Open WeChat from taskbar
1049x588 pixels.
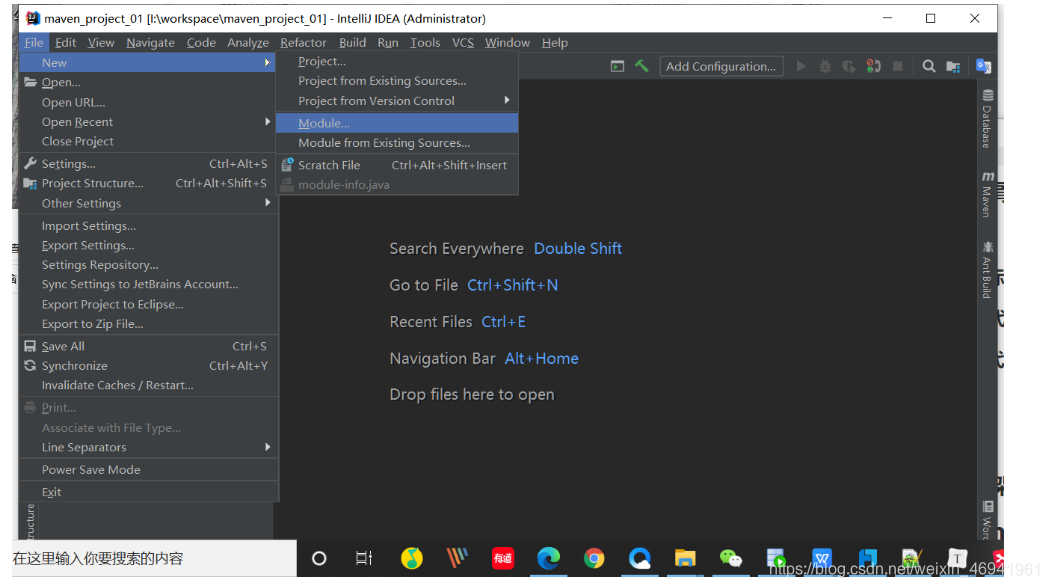(731, 558)
